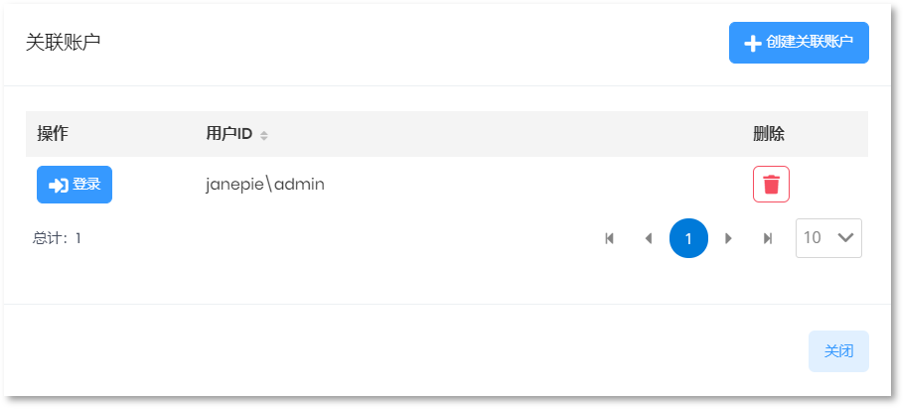Delete linked account with red trash icon
This screenshot has width=904, height=409.
point(771,185)
